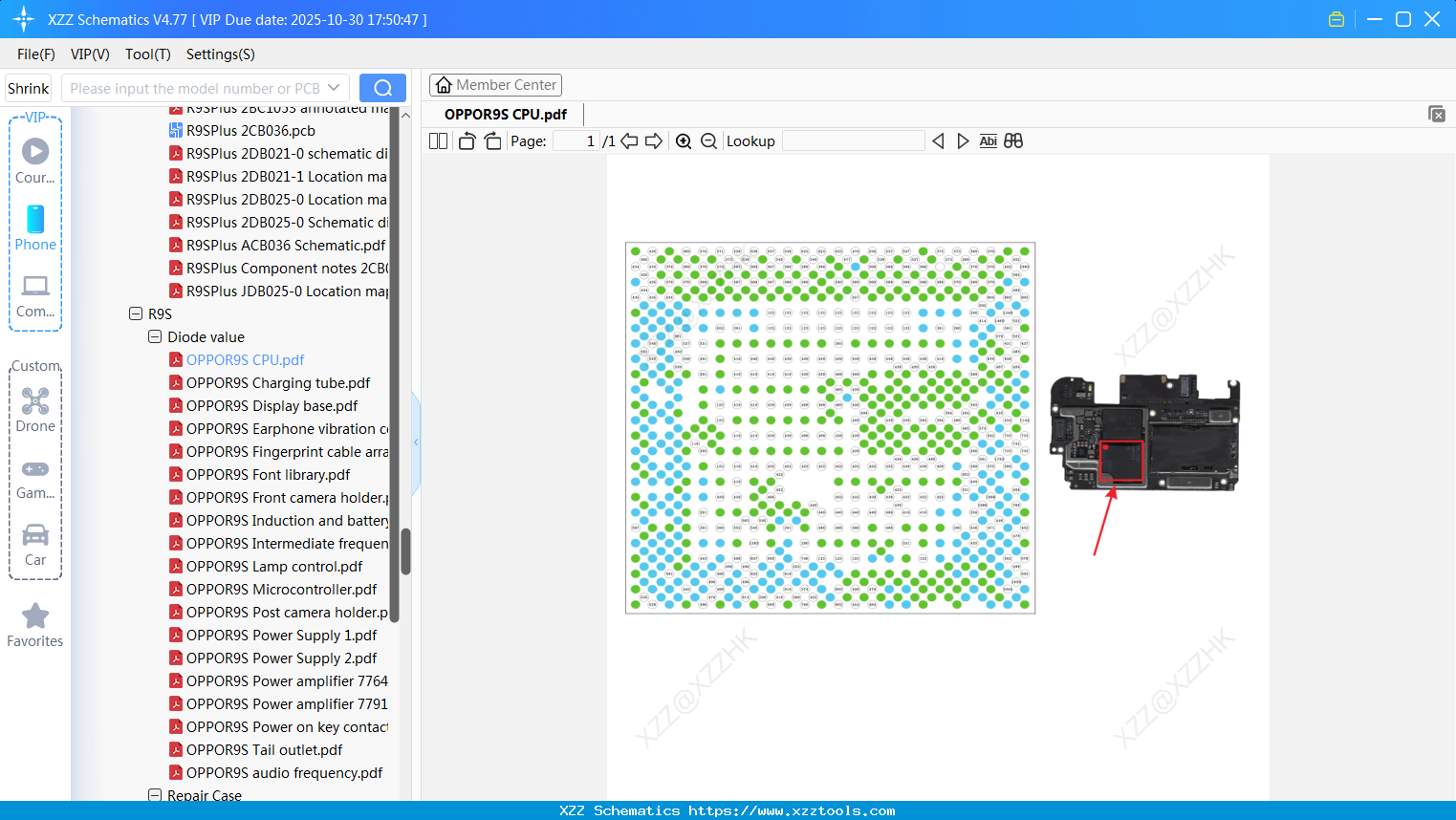The height and width of the screenshot is (820, 1456).
Task: Collapse the R9S tree node
Action: click(x=136, y=313)
